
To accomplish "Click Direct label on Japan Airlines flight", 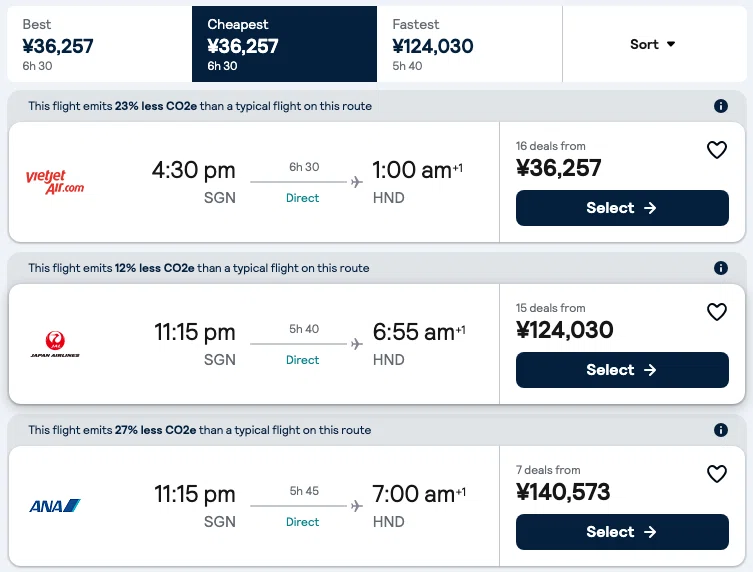I will [x=302, y=360].
